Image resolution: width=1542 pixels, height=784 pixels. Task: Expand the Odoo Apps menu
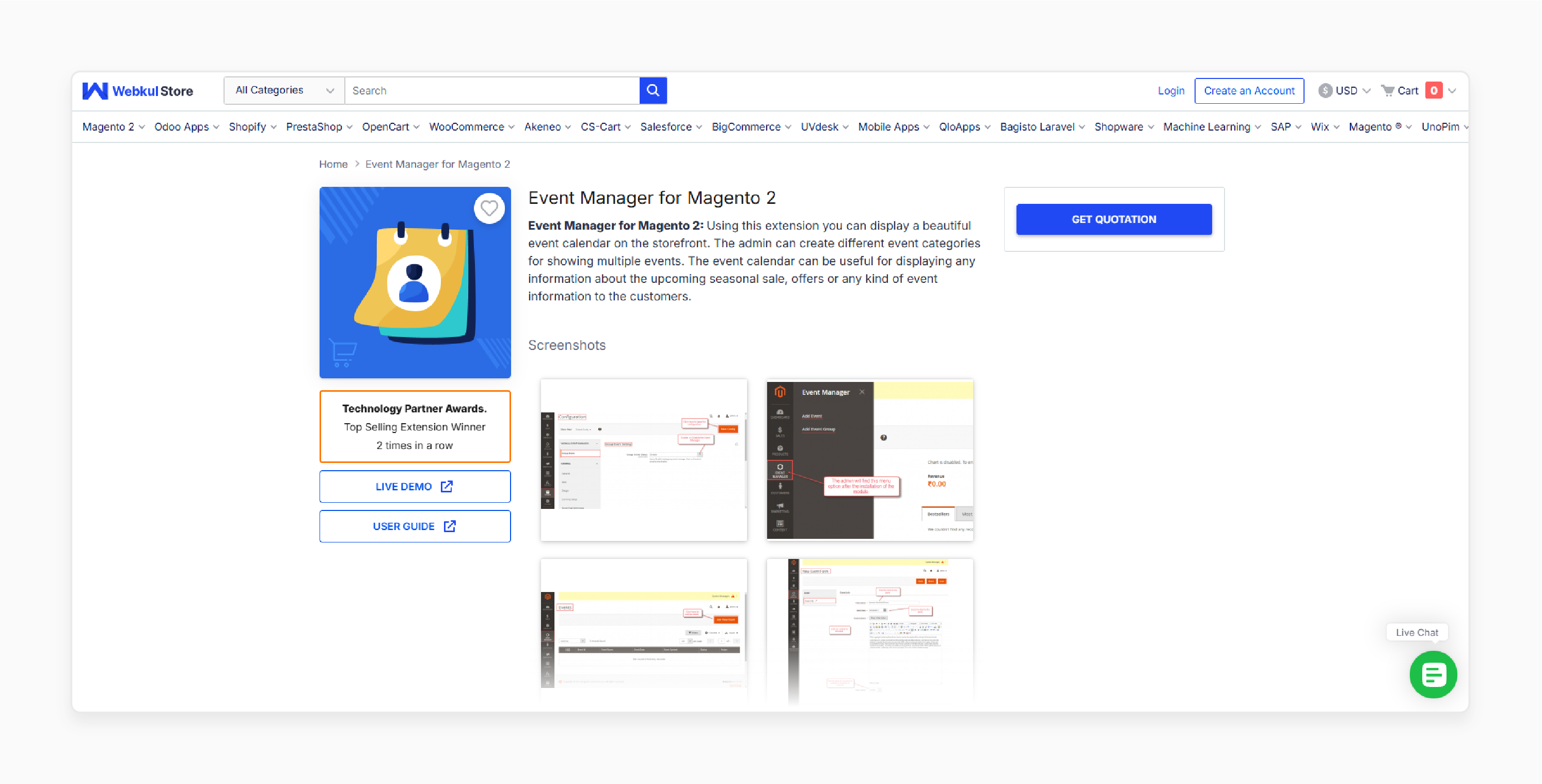click(187, 127)
